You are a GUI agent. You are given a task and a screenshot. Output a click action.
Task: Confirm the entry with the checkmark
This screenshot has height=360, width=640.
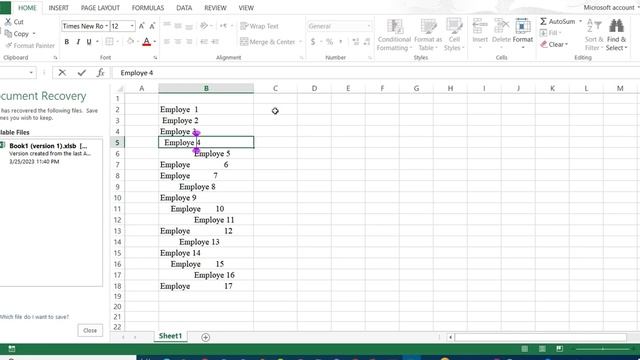pos(82,73)
